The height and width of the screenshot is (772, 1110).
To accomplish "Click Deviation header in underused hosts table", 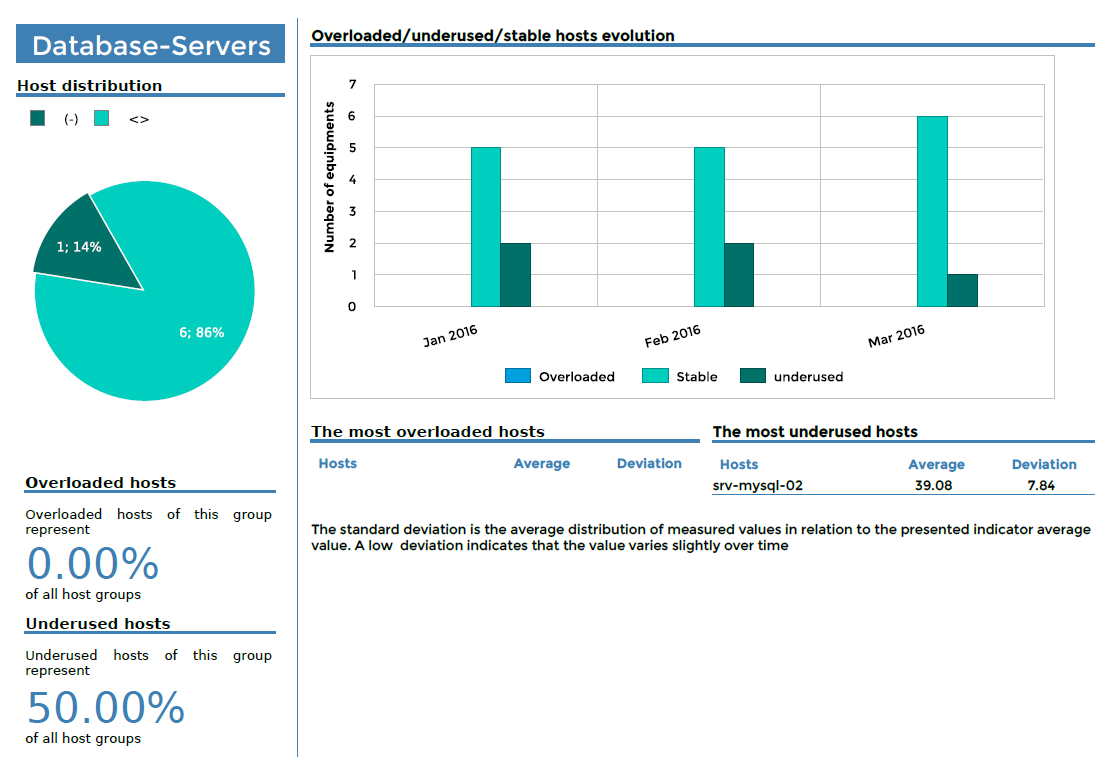I will [x=1044, y=464].
